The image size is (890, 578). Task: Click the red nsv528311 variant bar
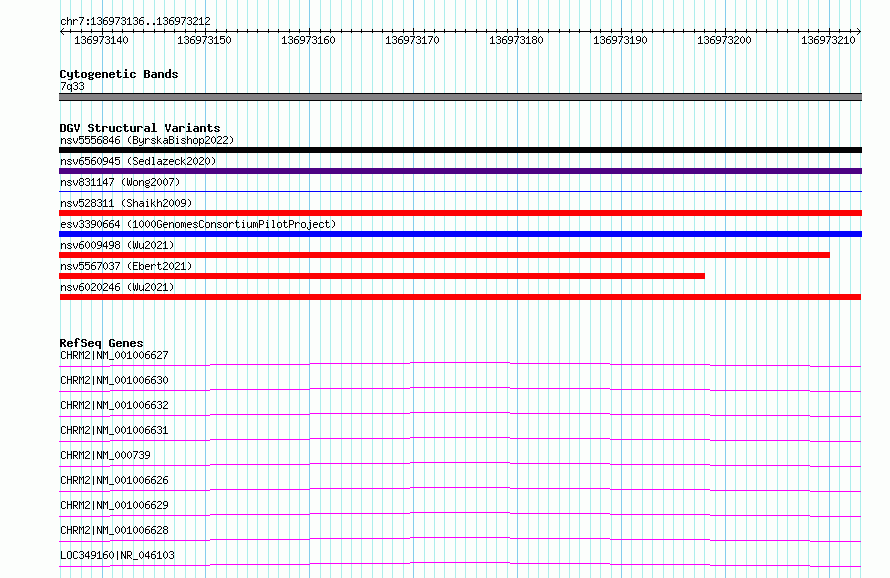coord(460,213)
